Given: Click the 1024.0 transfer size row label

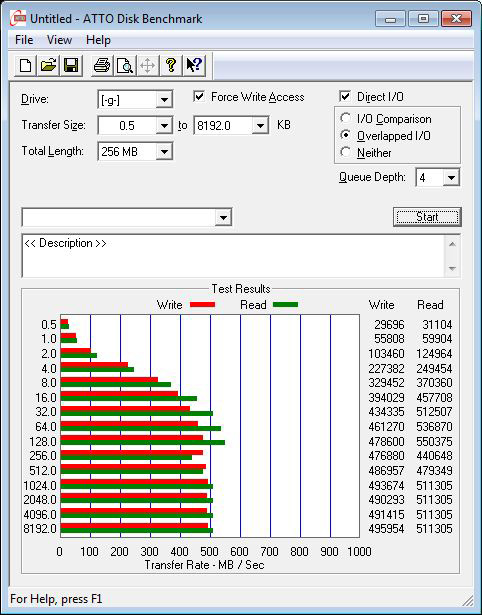Looking at the screenshot, I should click(40, 486).
